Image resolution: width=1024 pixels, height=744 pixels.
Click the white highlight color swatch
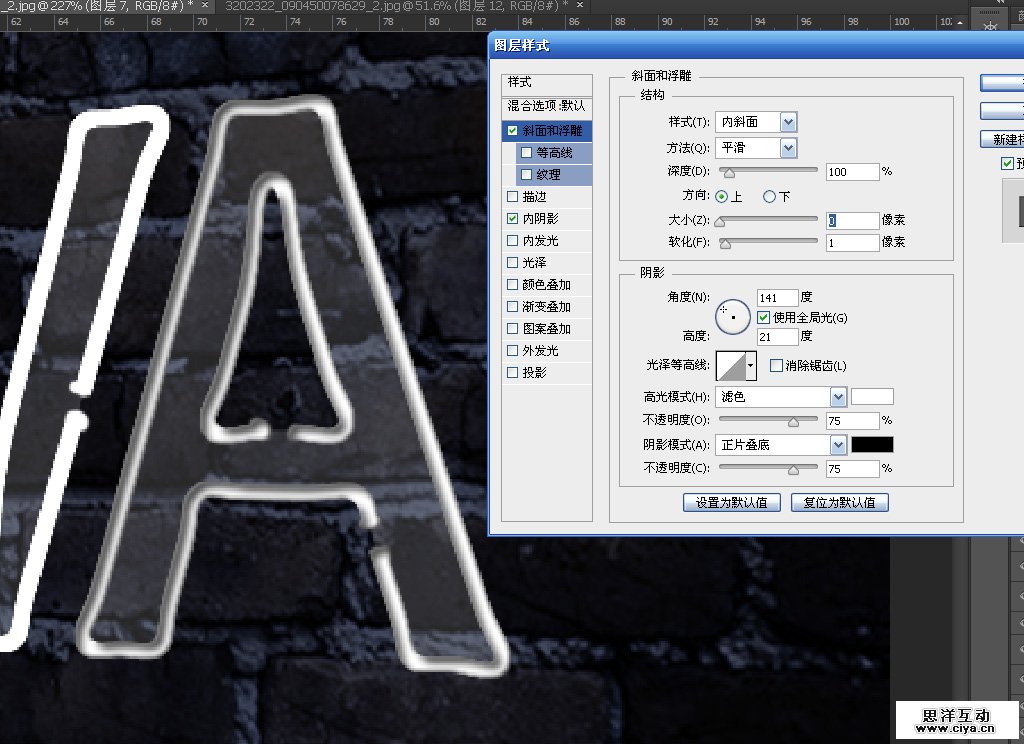[872, 397]
